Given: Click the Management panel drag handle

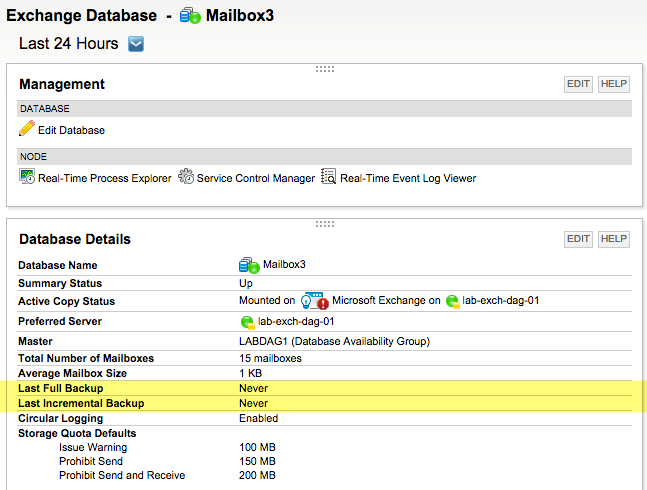Looking at the screenshot, I should point(325,69).
